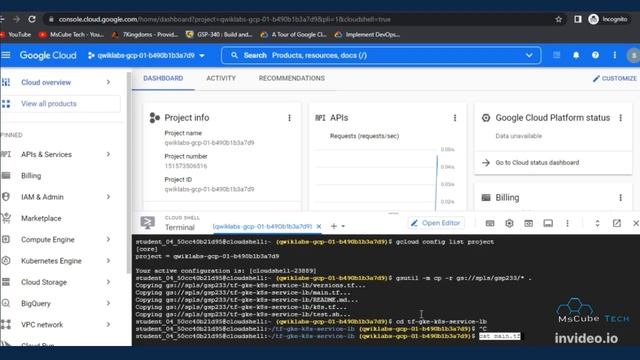Viewport: 640px width, 360px height.
Task: Open the Incognito profile indicator
Action: (608, 19)
